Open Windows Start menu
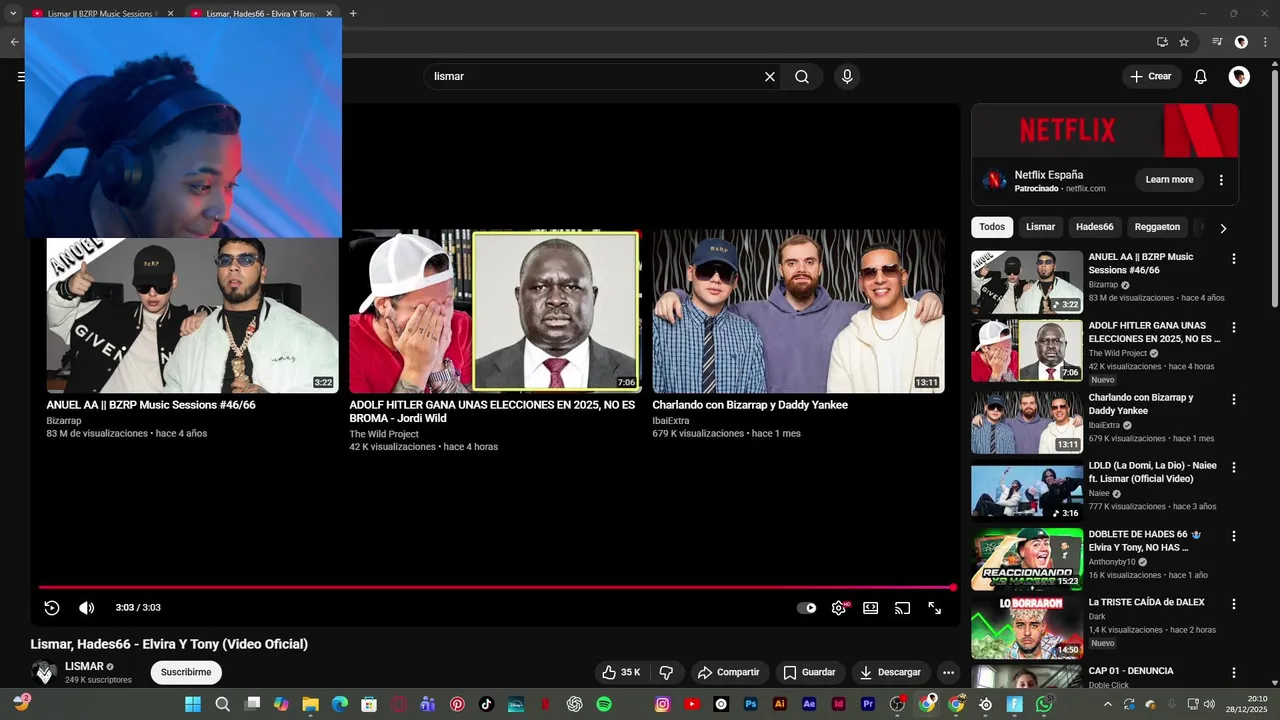This screenshot has width=1280, height=720. coord(193,704)
